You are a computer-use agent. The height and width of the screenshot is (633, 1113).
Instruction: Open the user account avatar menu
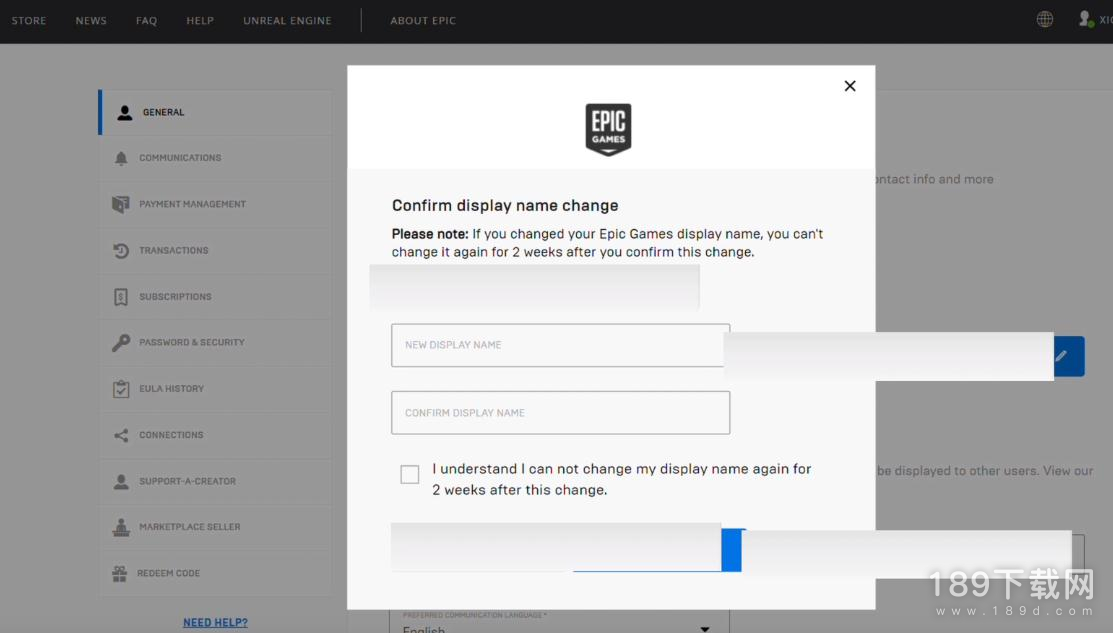(1085, 19)
